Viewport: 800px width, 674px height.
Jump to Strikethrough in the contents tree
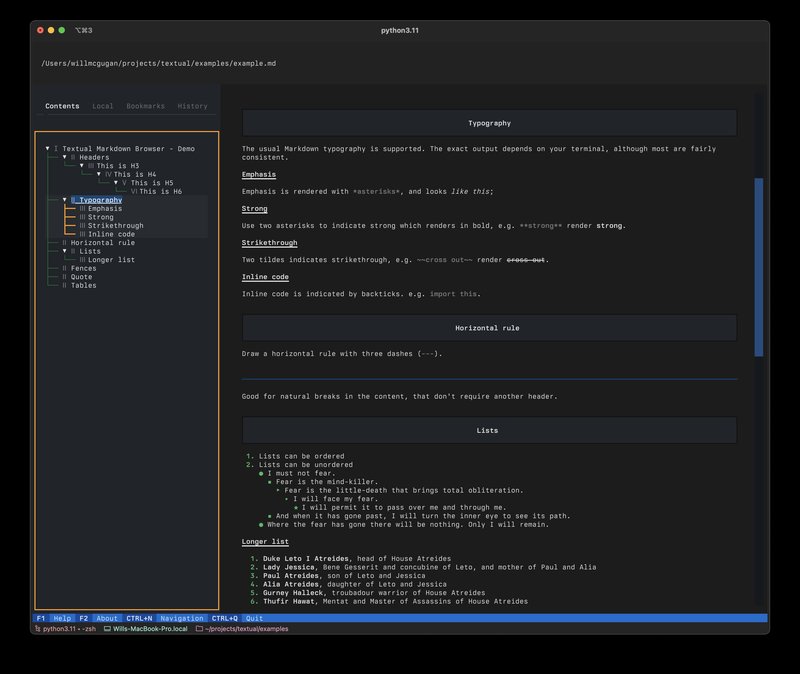115,226
